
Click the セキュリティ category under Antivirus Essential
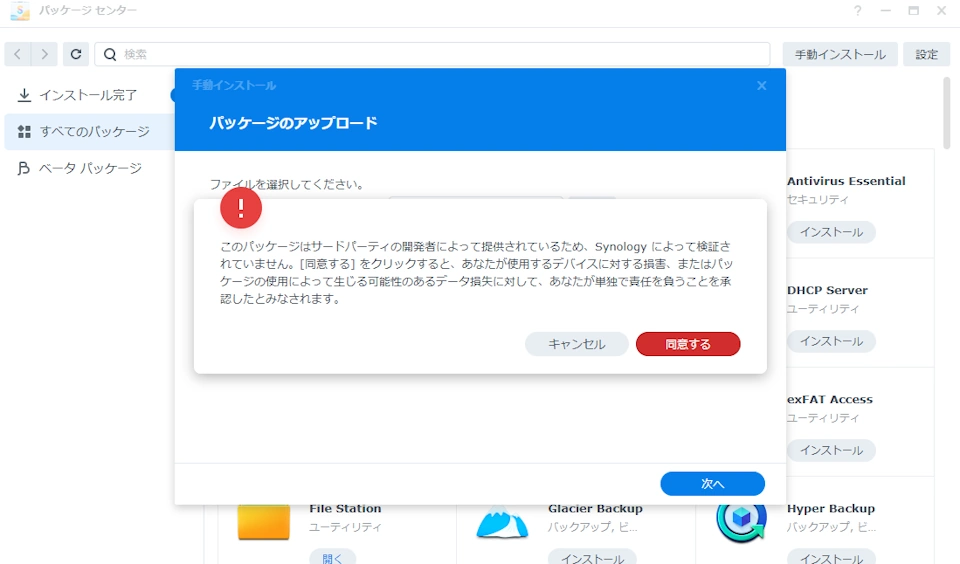[x=817, y=200]
